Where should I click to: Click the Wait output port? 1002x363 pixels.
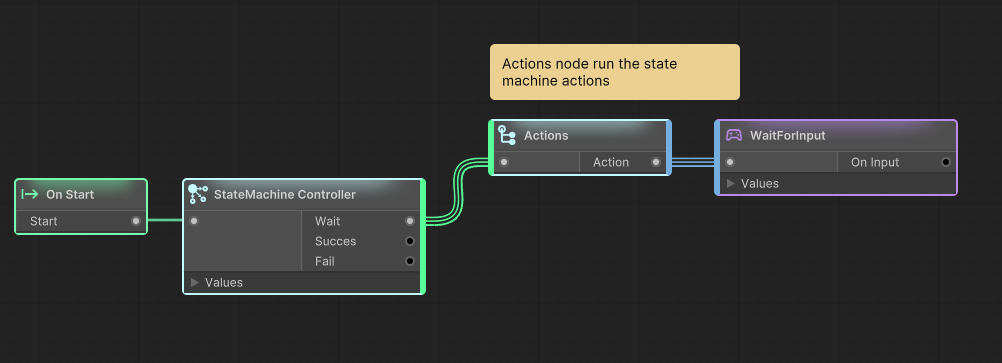click(x=410, y=221)
